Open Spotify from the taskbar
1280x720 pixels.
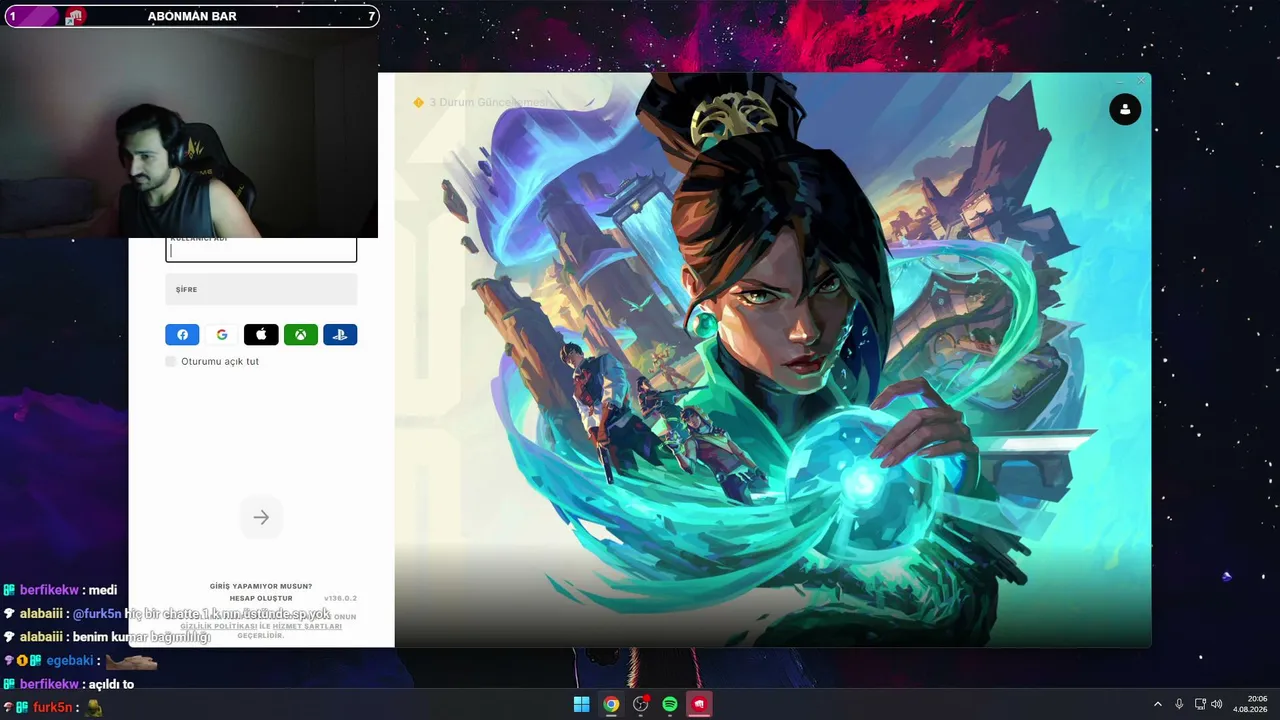(x=670, y=704)
